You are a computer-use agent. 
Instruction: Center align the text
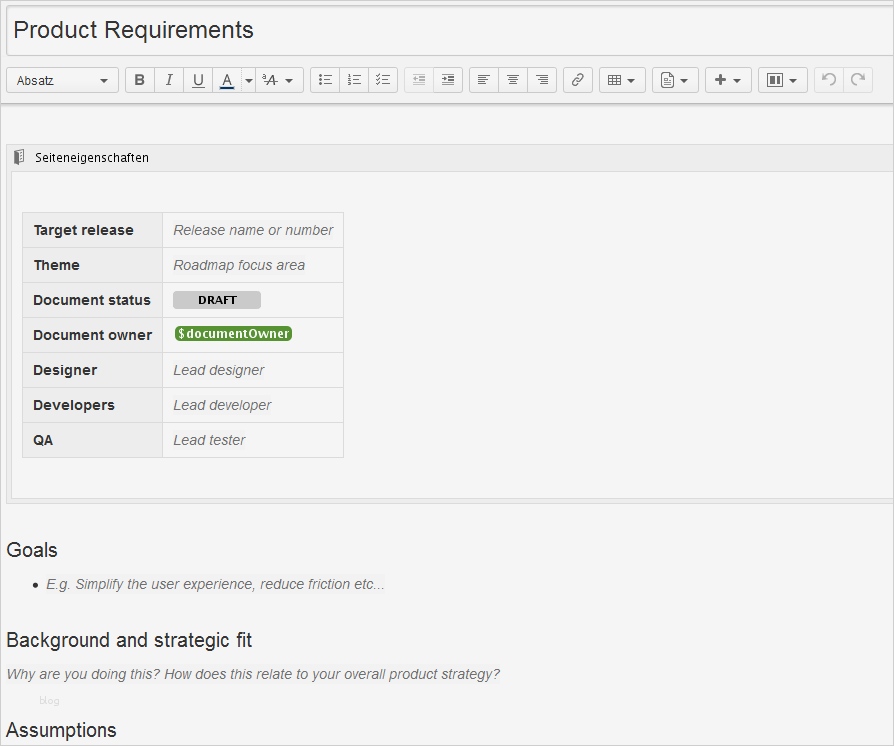513,80
